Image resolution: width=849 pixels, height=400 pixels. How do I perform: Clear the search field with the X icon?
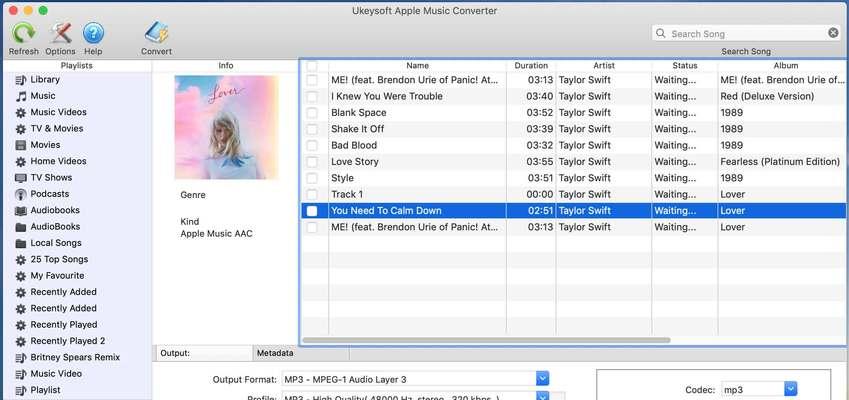pos(833,33)
